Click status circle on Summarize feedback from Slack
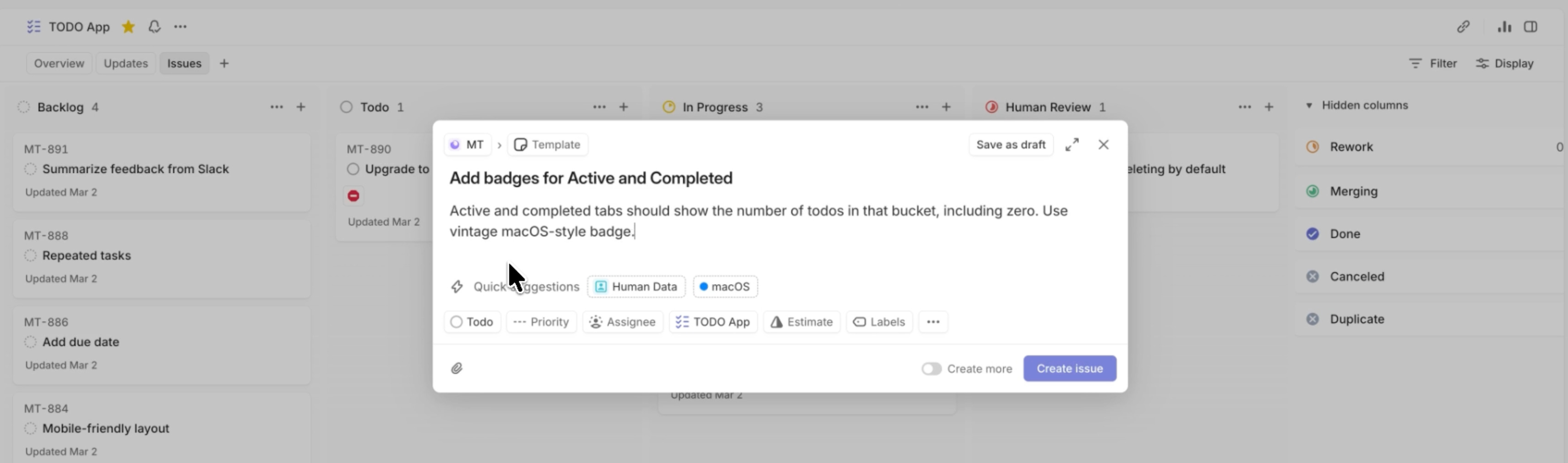 click(30, 169)
